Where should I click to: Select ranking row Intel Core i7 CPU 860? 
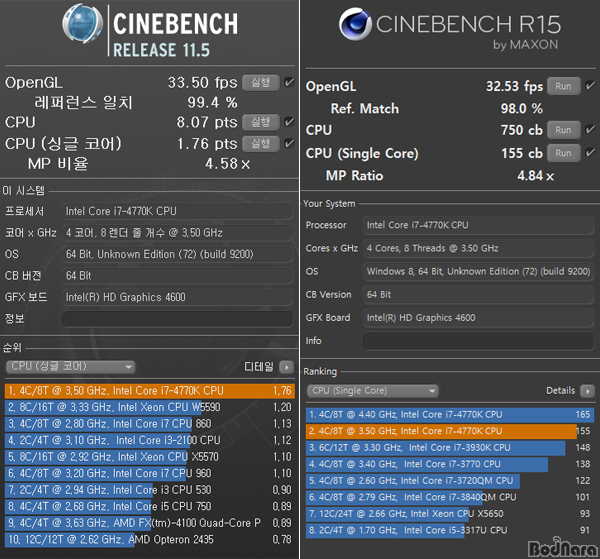150,424
